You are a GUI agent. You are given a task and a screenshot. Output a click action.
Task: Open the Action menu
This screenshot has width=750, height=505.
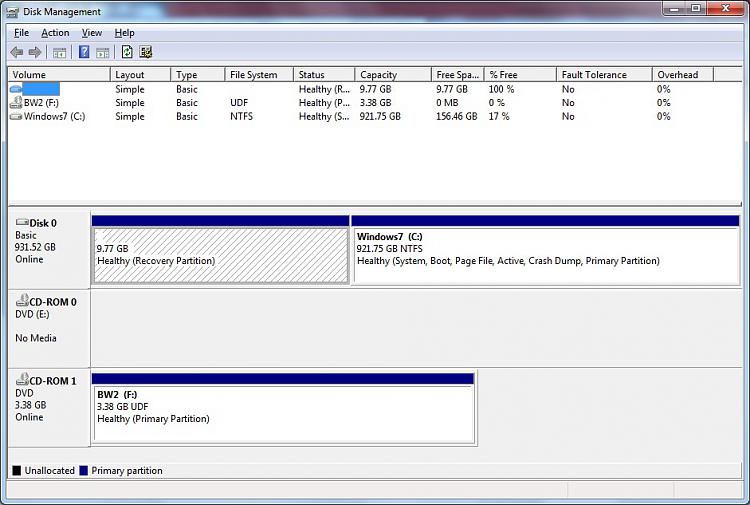(x=55, y=33)
